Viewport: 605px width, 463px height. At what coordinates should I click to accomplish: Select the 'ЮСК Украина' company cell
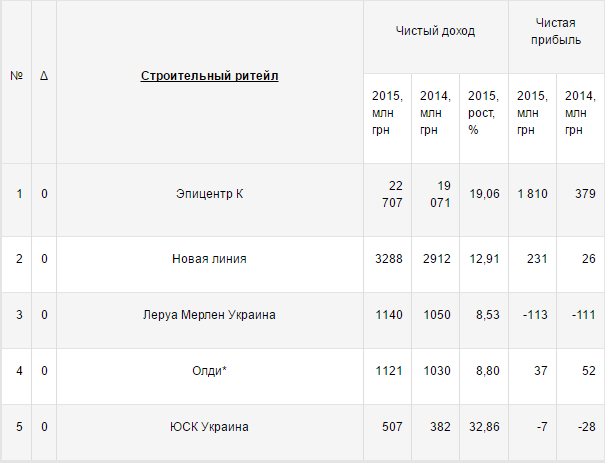[209, 427]
